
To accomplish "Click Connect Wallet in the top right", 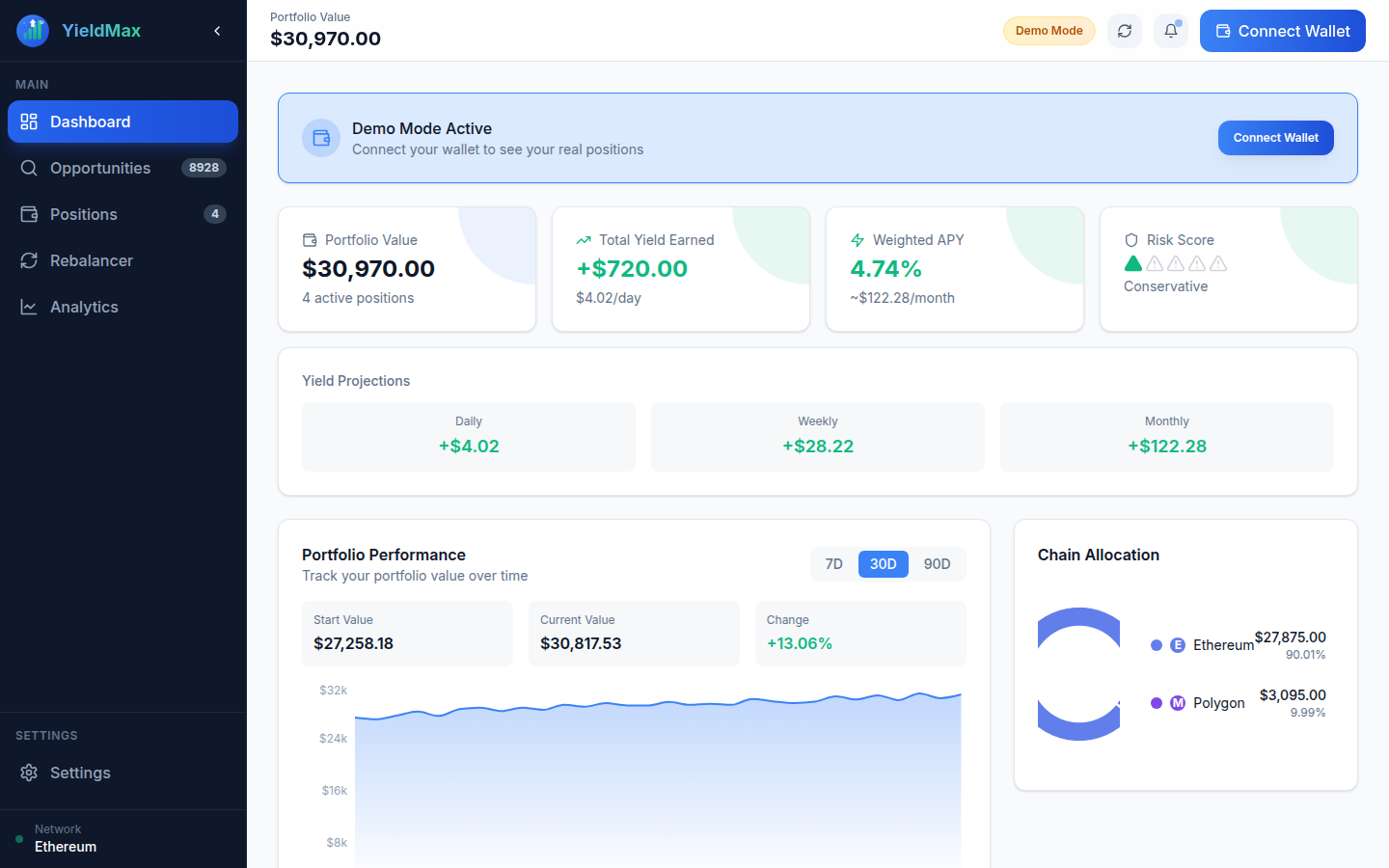I will (x=1282, y=31).
